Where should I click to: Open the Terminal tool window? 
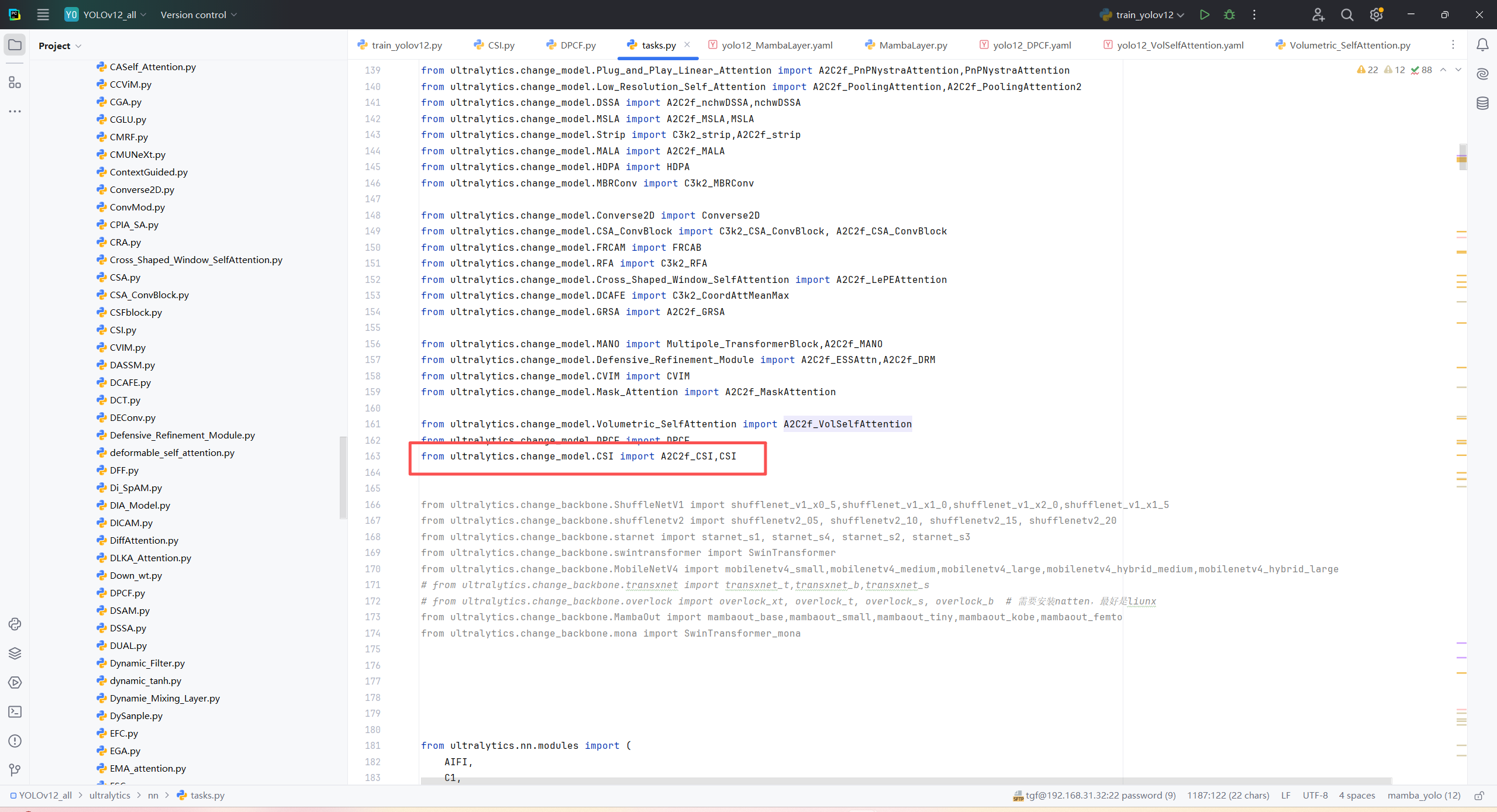pos(15,711)
